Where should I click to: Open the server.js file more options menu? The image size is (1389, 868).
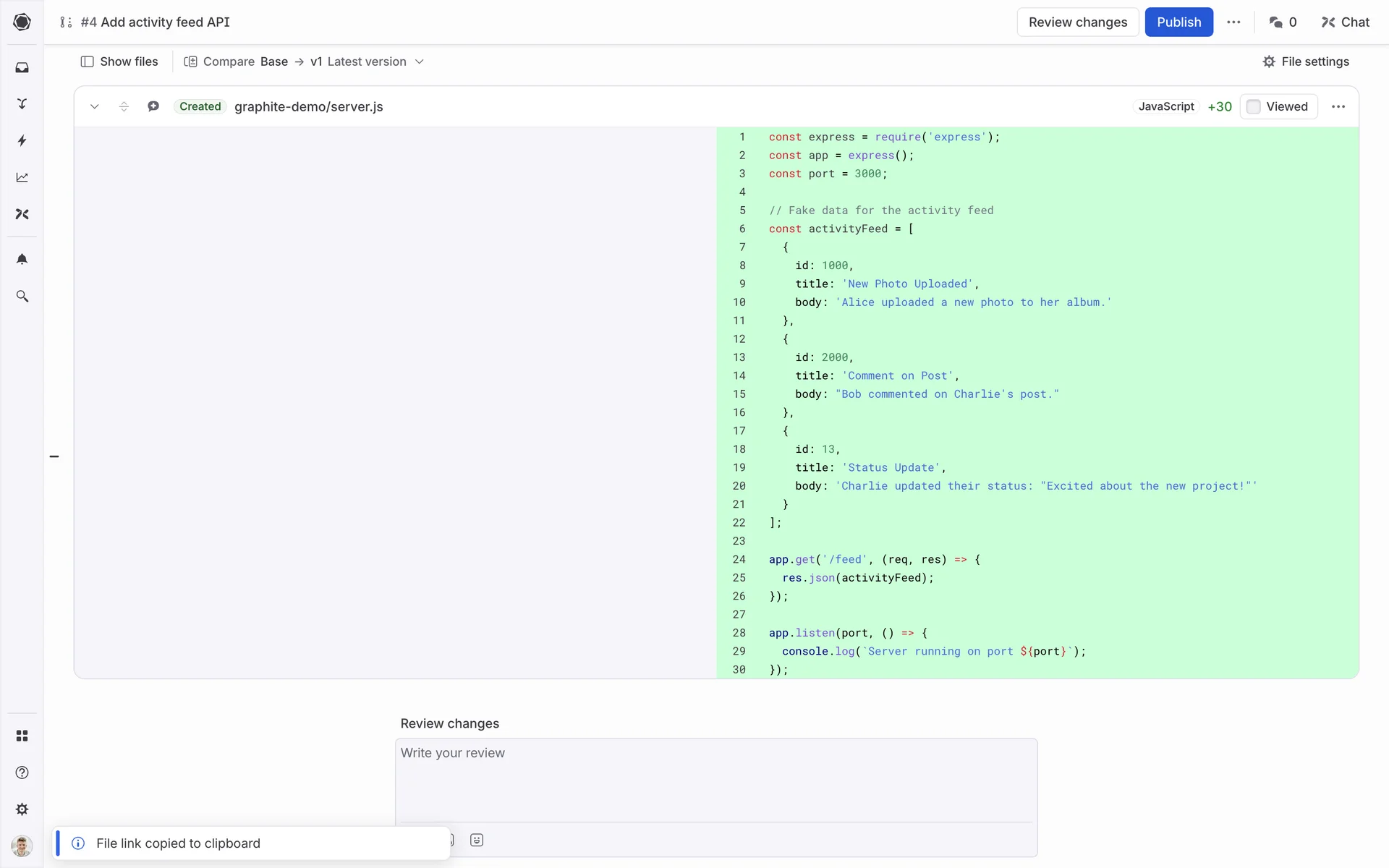tap(1338, 106)
